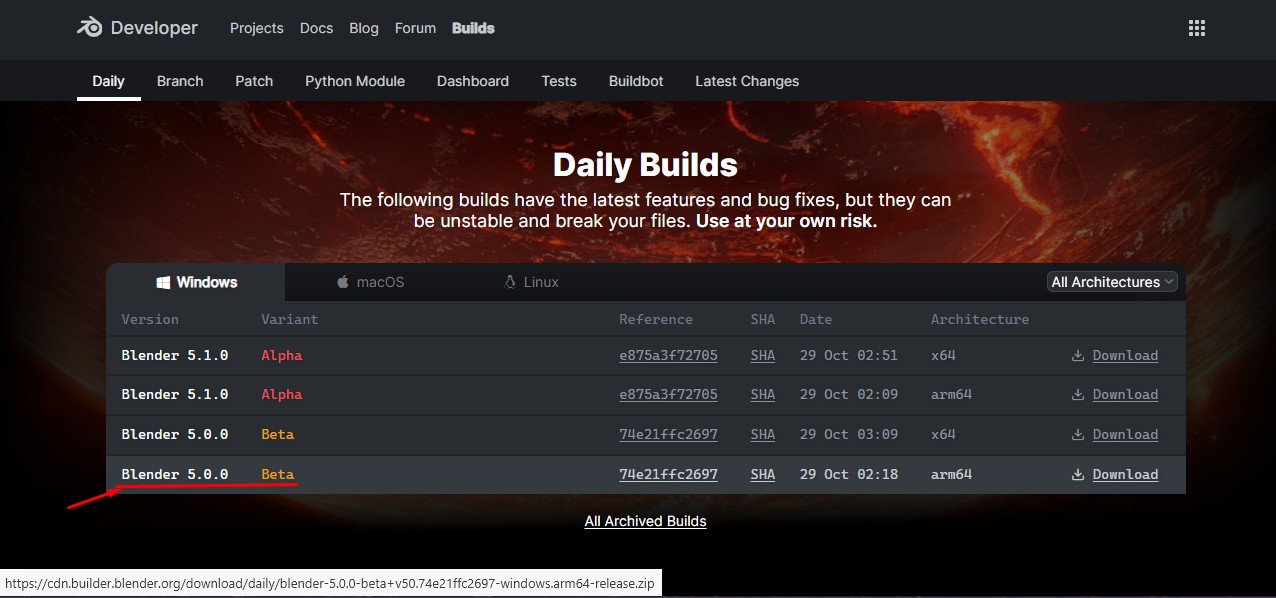The image size is (1276, 598).
Task: Click the Windows logo icon tab
Action: point(163,283)
